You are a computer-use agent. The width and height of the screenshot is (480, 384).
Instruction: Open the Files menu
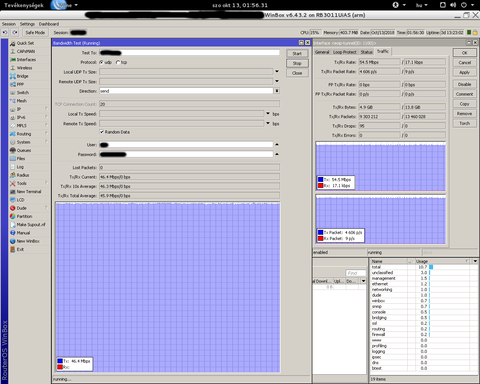21,159
